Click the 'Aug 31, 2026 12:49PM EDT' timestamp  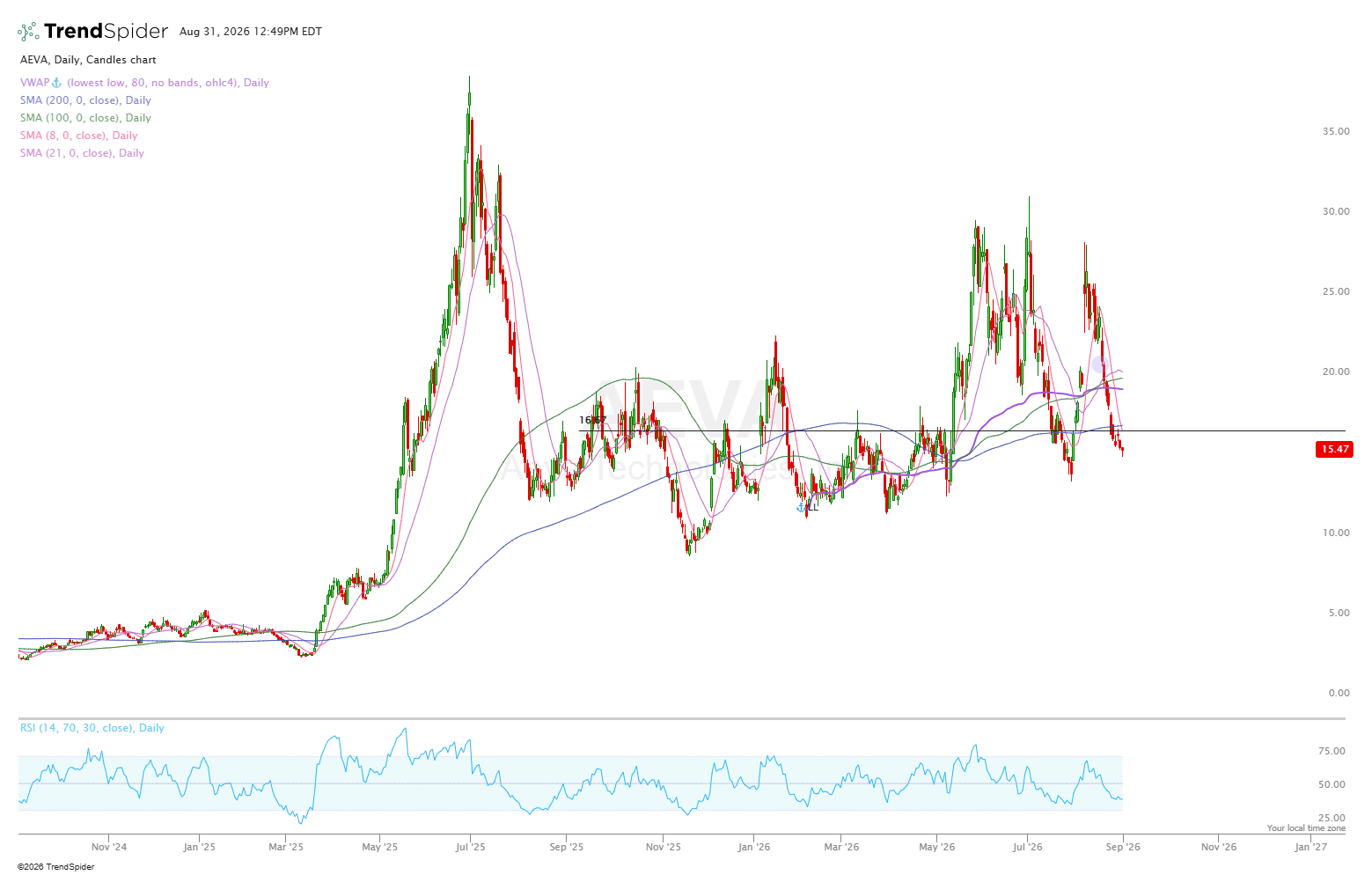pos(251,32)
